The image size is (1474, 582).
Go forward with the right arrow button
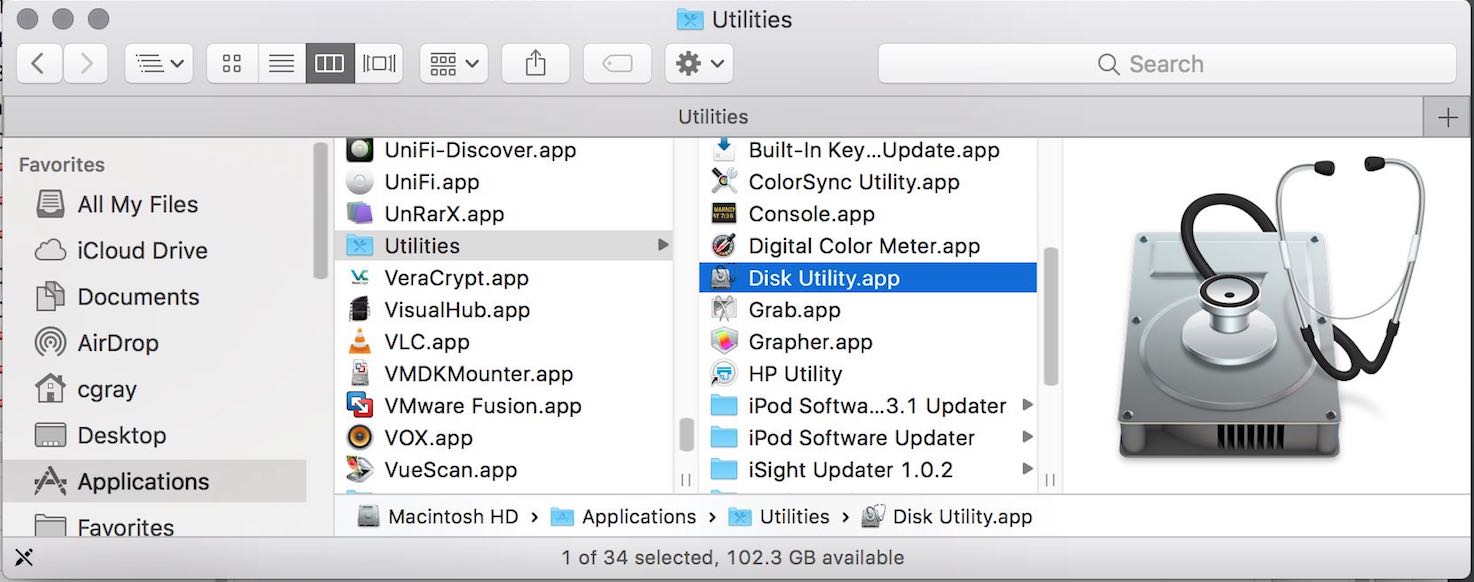(86, 64)
